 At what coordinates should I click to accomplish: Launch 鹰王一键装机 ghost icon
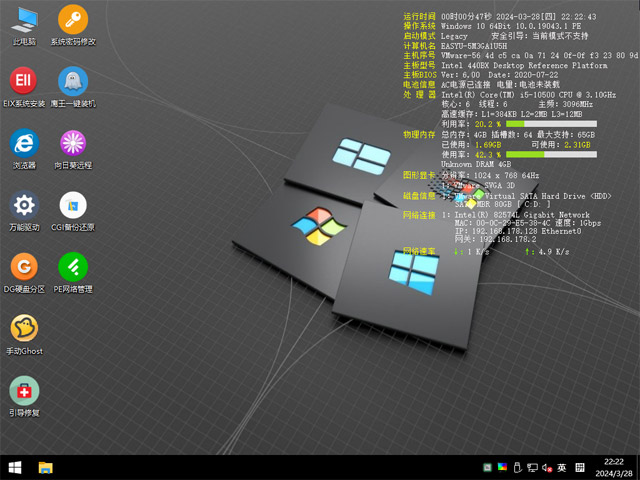(73, 87)
